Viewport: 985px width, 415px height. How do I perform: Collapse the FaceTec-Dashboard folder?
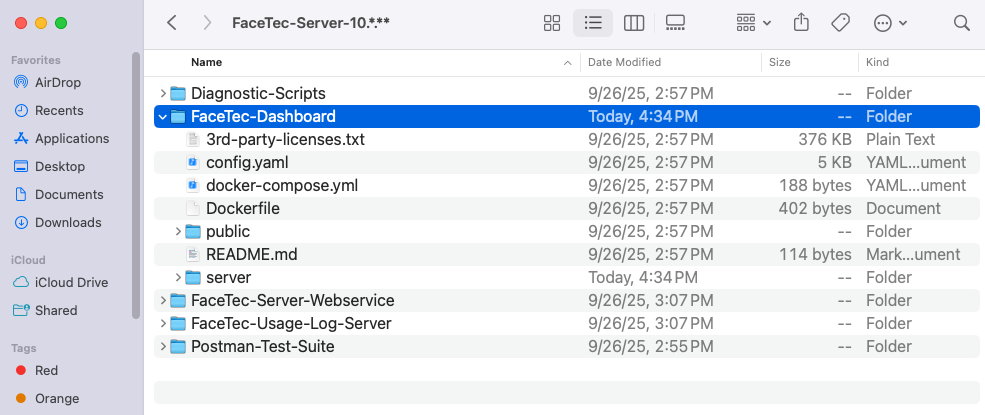[x=162, y=117]
